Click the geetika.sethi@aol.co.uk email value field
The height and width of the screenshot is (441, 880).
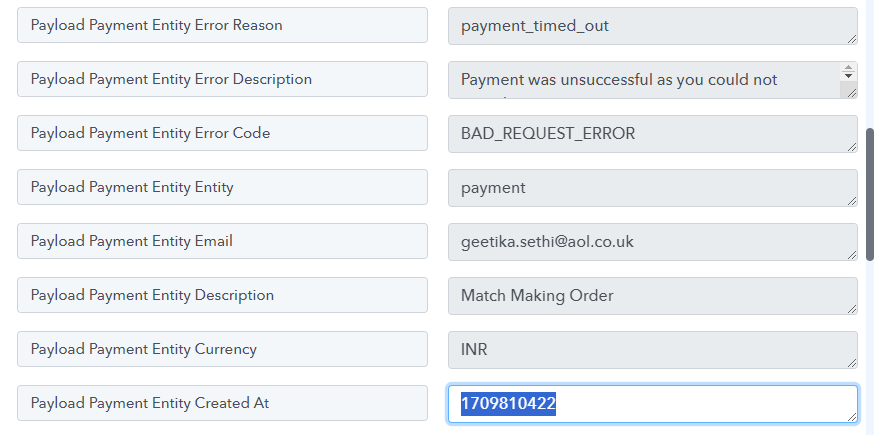coord(653,242)
